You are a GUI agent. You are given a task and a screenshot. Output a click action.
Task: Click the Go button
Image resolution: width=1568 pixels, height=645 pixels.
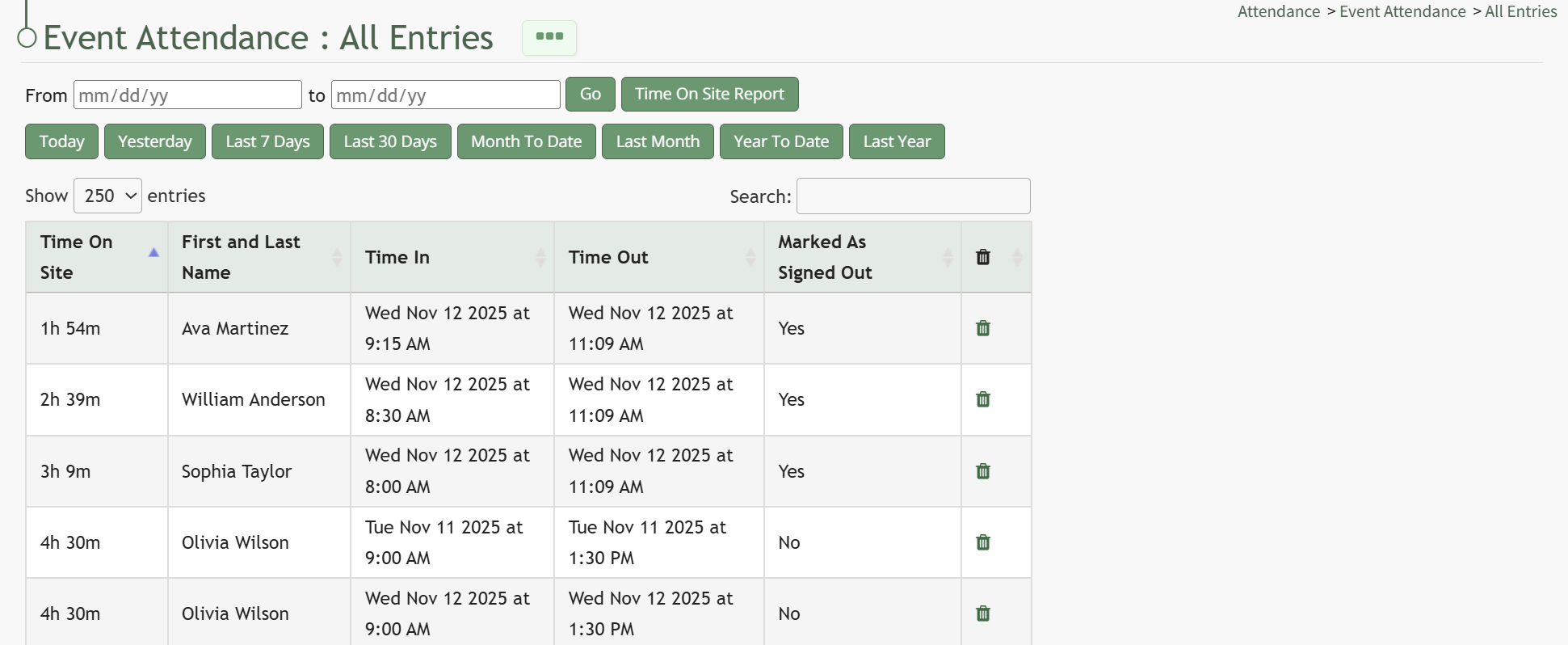pos(591,94)
